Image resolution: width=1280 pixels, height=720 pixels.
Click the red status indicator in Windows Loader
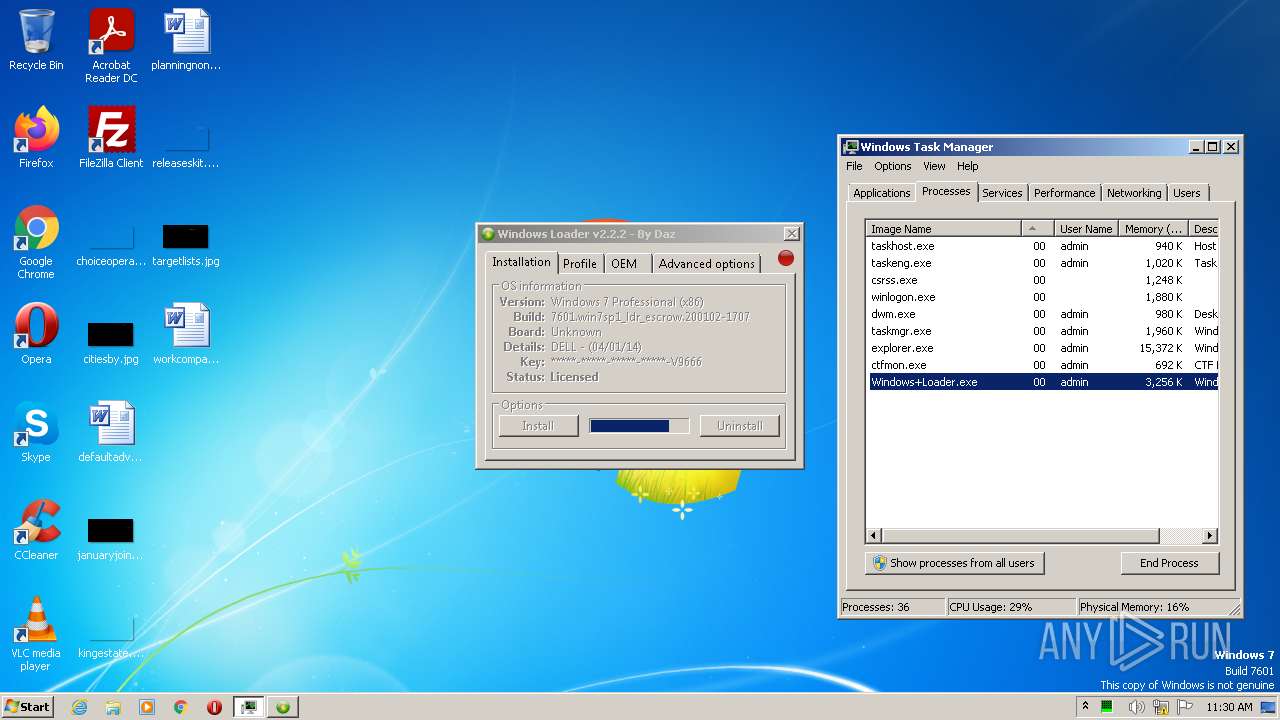click(786, 258)
